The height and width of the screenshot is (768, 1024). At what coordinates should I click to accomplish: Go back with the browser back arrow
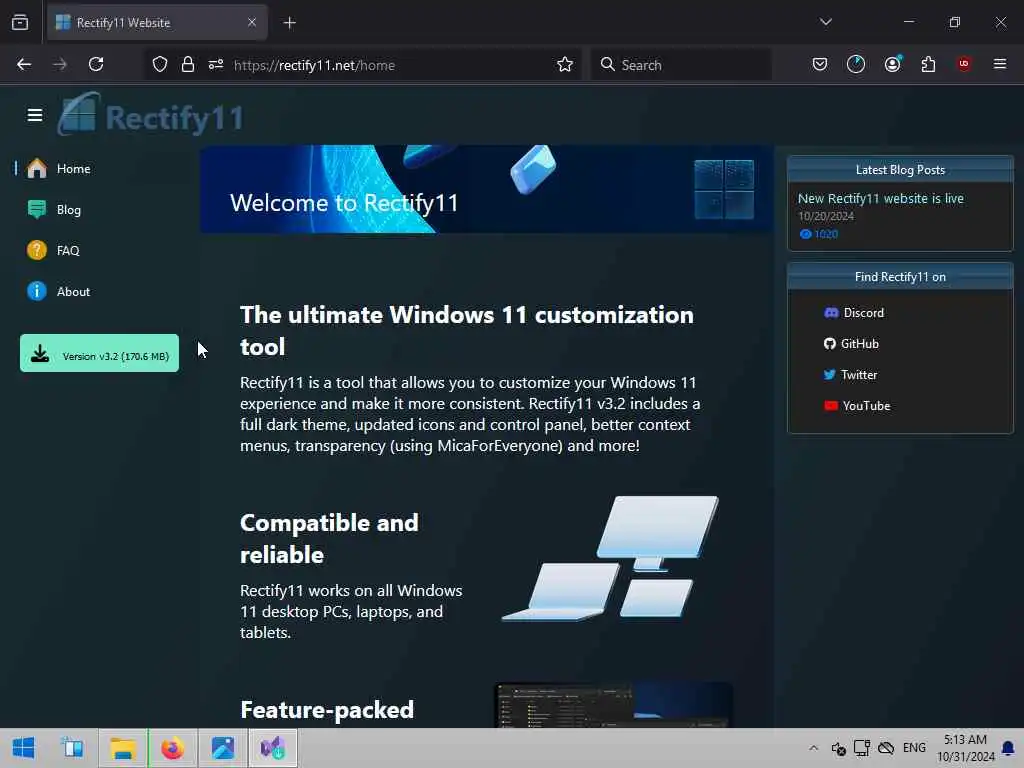[24, 64]
